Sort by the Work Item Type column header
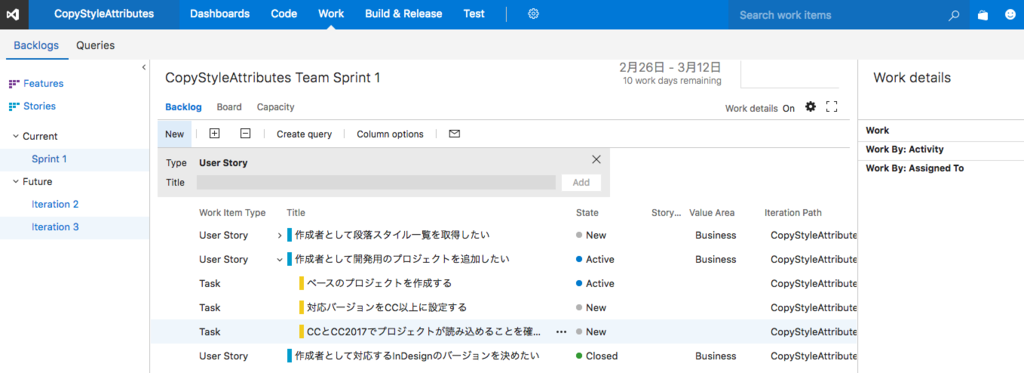 (x=232, y=212)
